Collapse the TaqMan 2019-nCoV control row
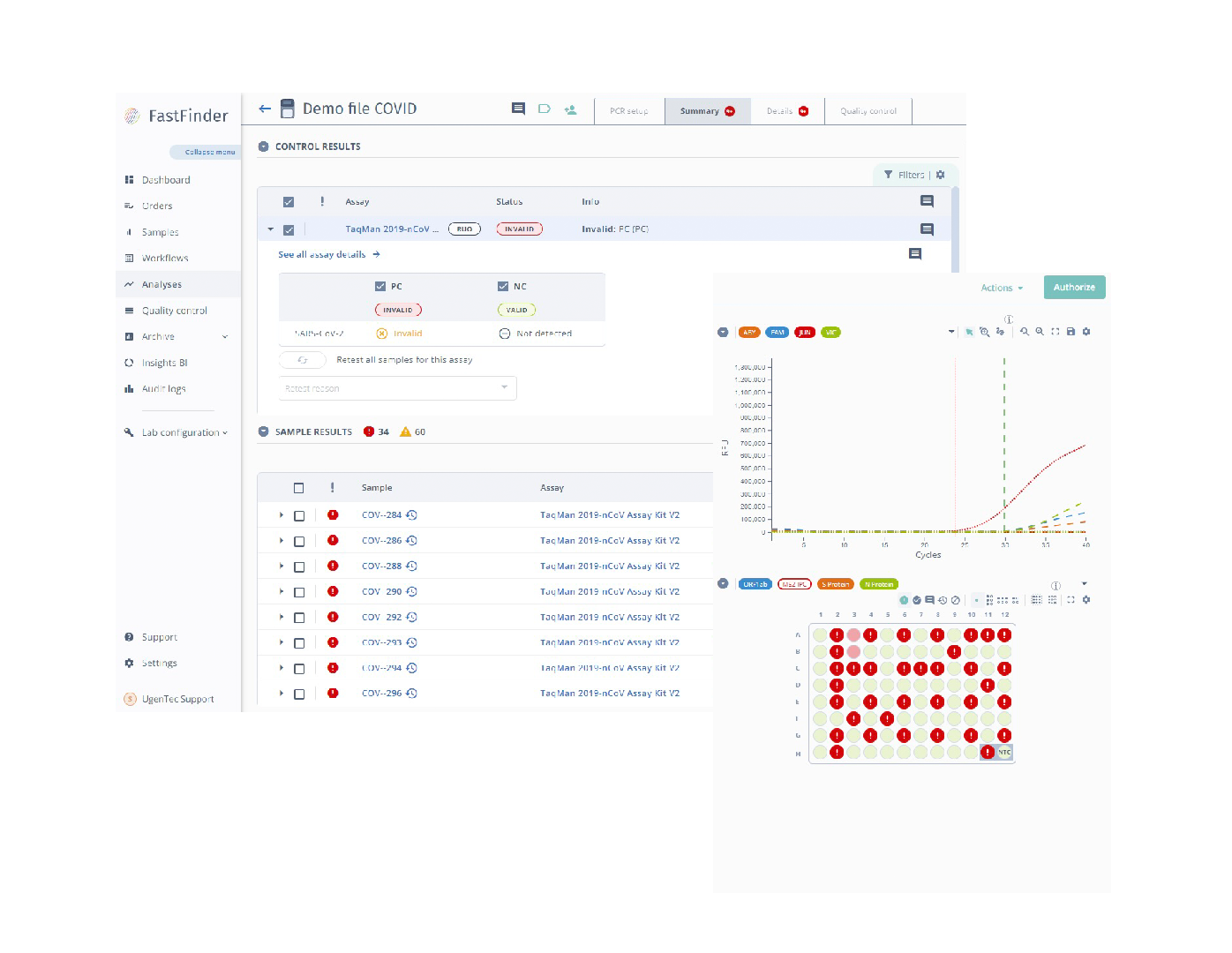 click(x=271, y=229)
